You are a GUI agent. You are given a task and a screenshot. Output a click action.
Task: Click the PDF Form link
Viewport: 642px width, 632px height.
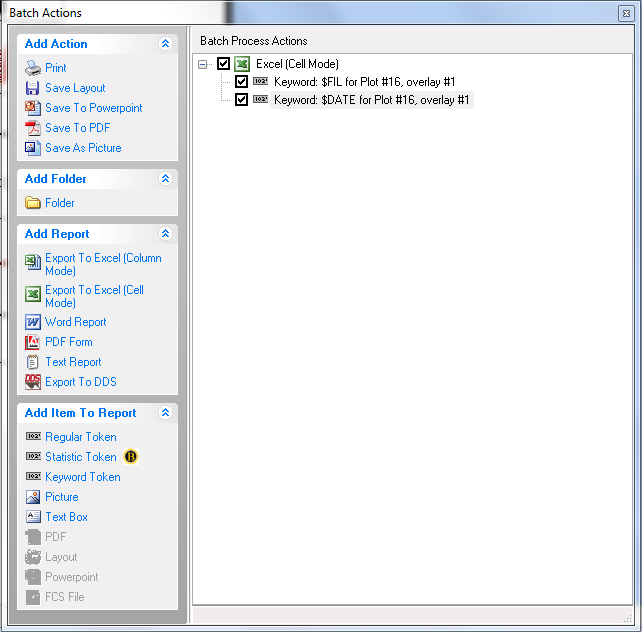point(69,342)
